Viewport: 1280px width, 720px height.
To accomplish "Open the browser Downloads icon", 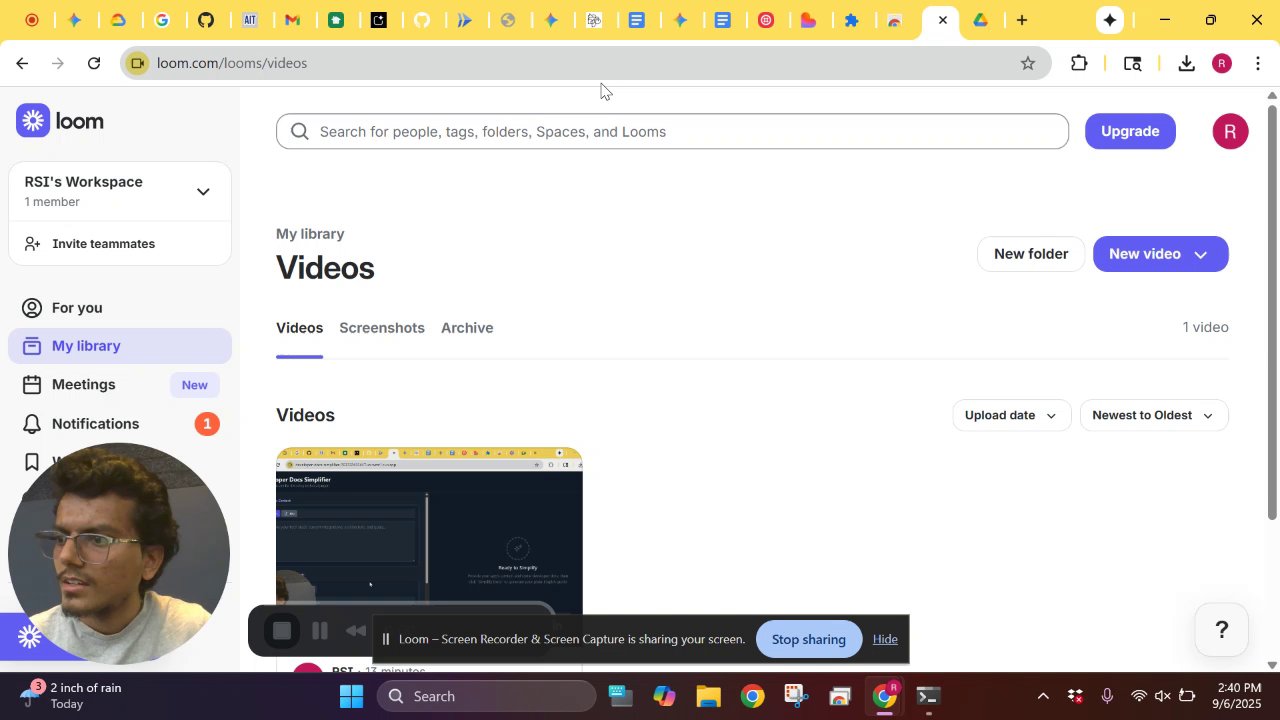I will (1186, 63).
